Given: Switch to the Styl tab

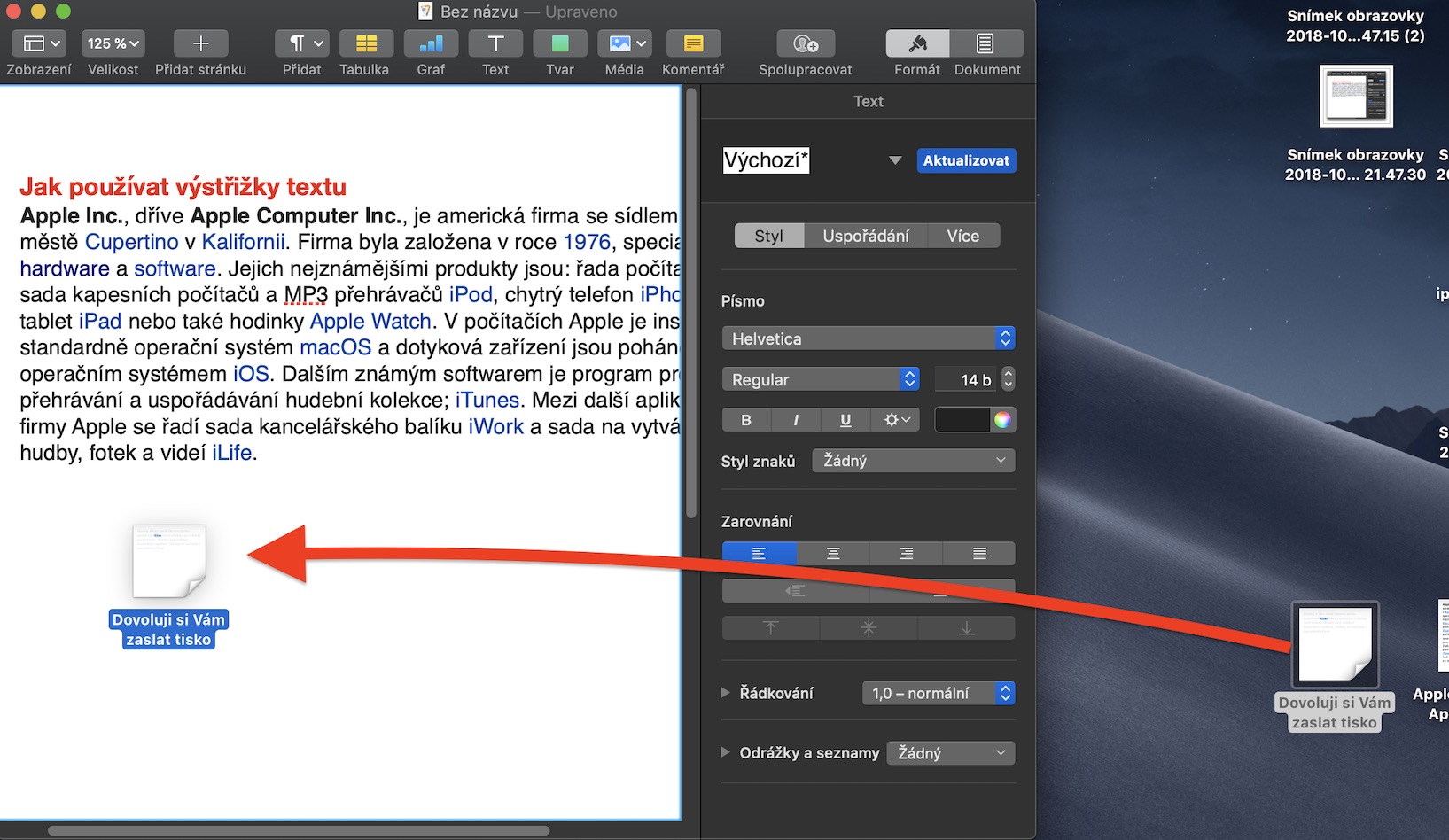Looking at the screenshot, I should click(769, 236).
